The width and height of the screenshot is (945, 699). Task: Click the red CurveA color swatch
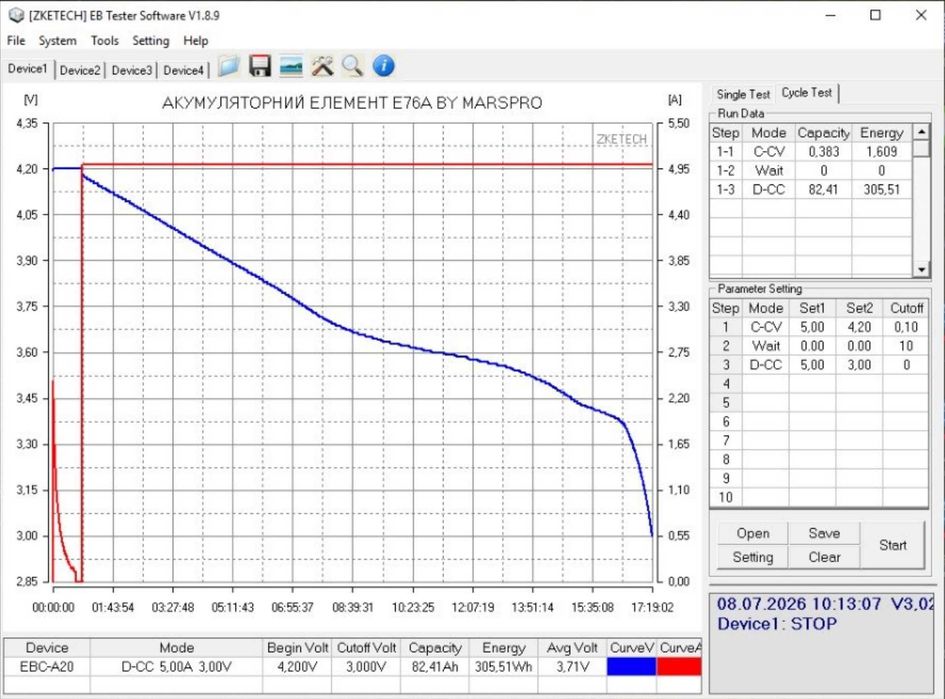click(679, 666)
